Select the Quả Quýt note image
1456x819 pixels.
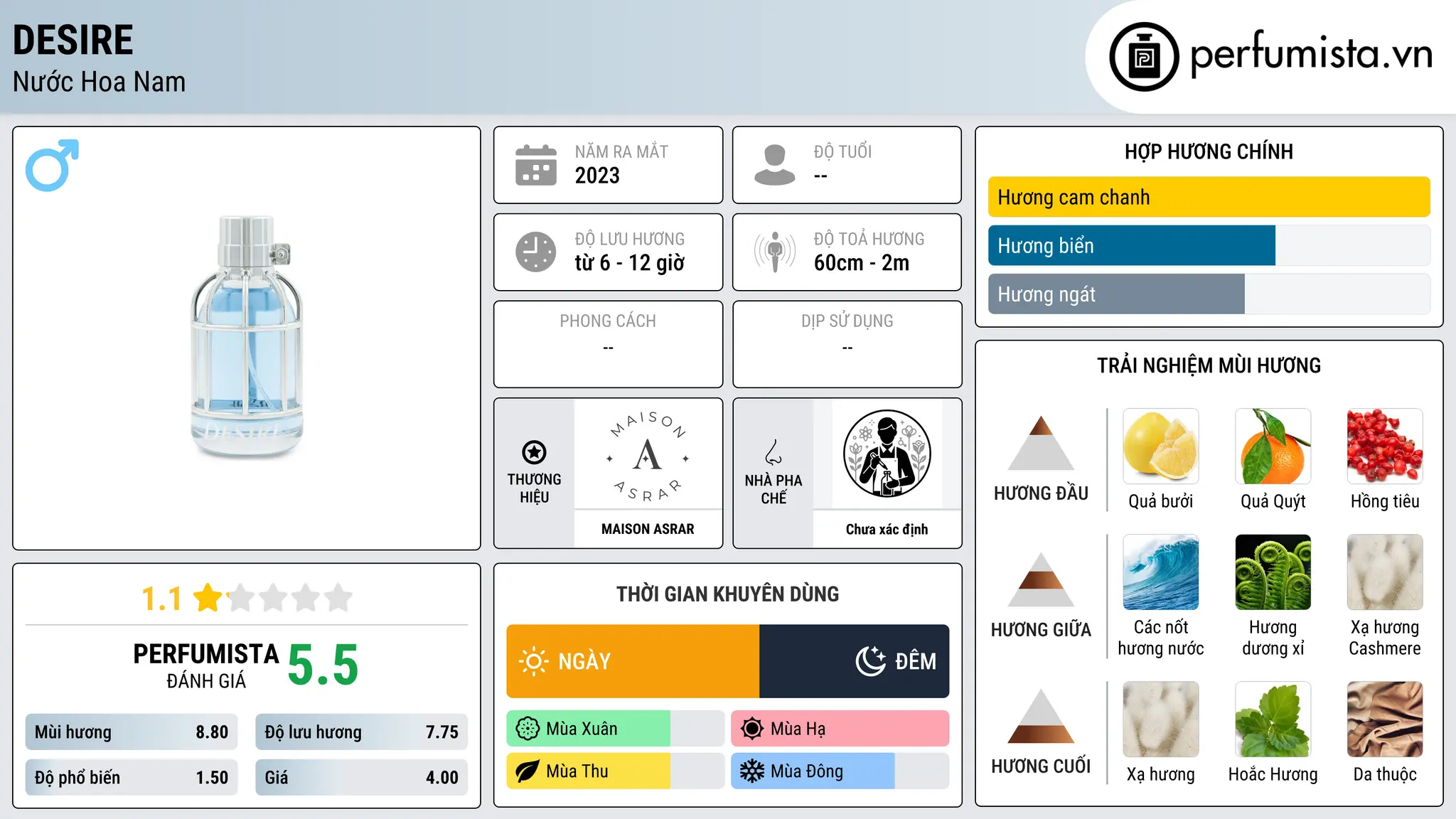[x=1273, y=446]
